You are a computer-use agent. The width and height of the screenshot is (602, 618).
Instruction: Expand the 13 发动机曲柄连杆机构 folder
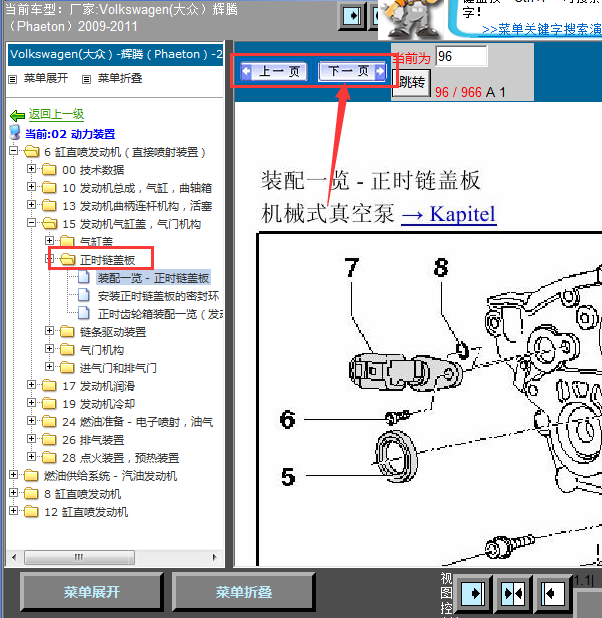(31, 205)
